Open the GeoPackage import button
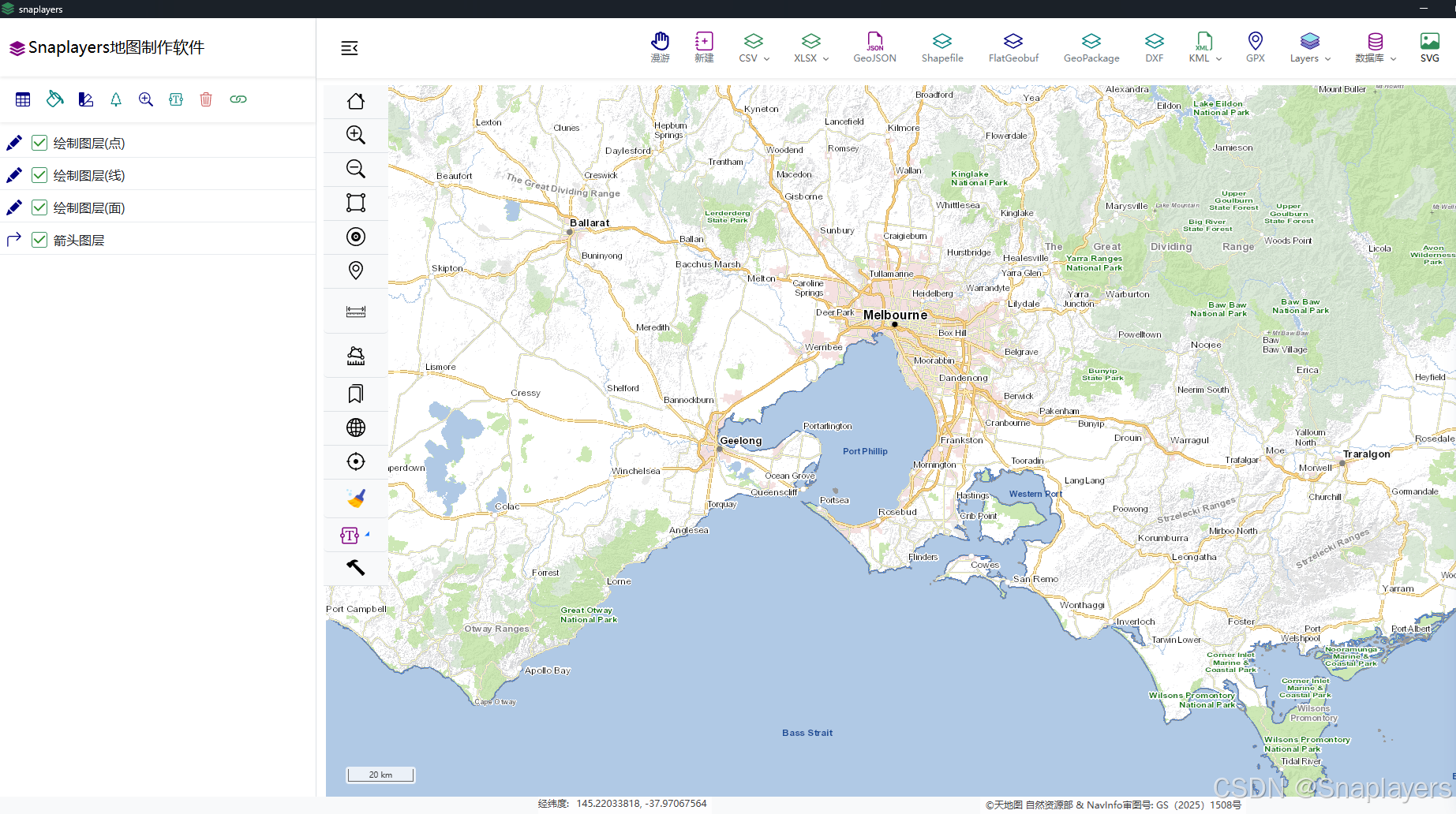Screen dimensions: 1456x814 click(1091, 47)
